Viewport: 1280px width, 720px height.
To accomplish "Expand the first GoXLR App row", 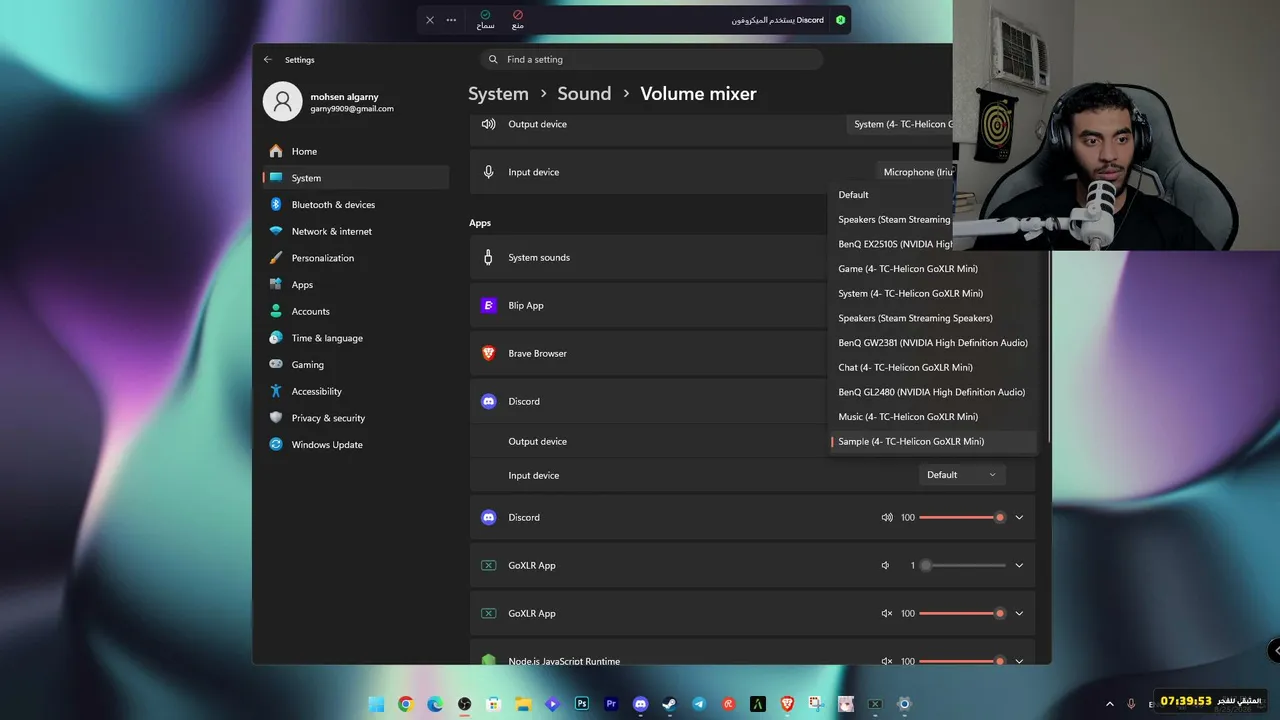I will click(1019, 566).
